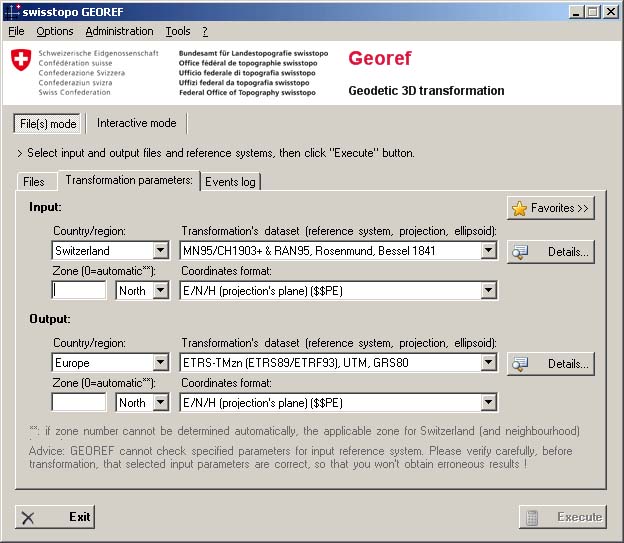Close the swisstopo GEOREF window

[x=611, y=12]
